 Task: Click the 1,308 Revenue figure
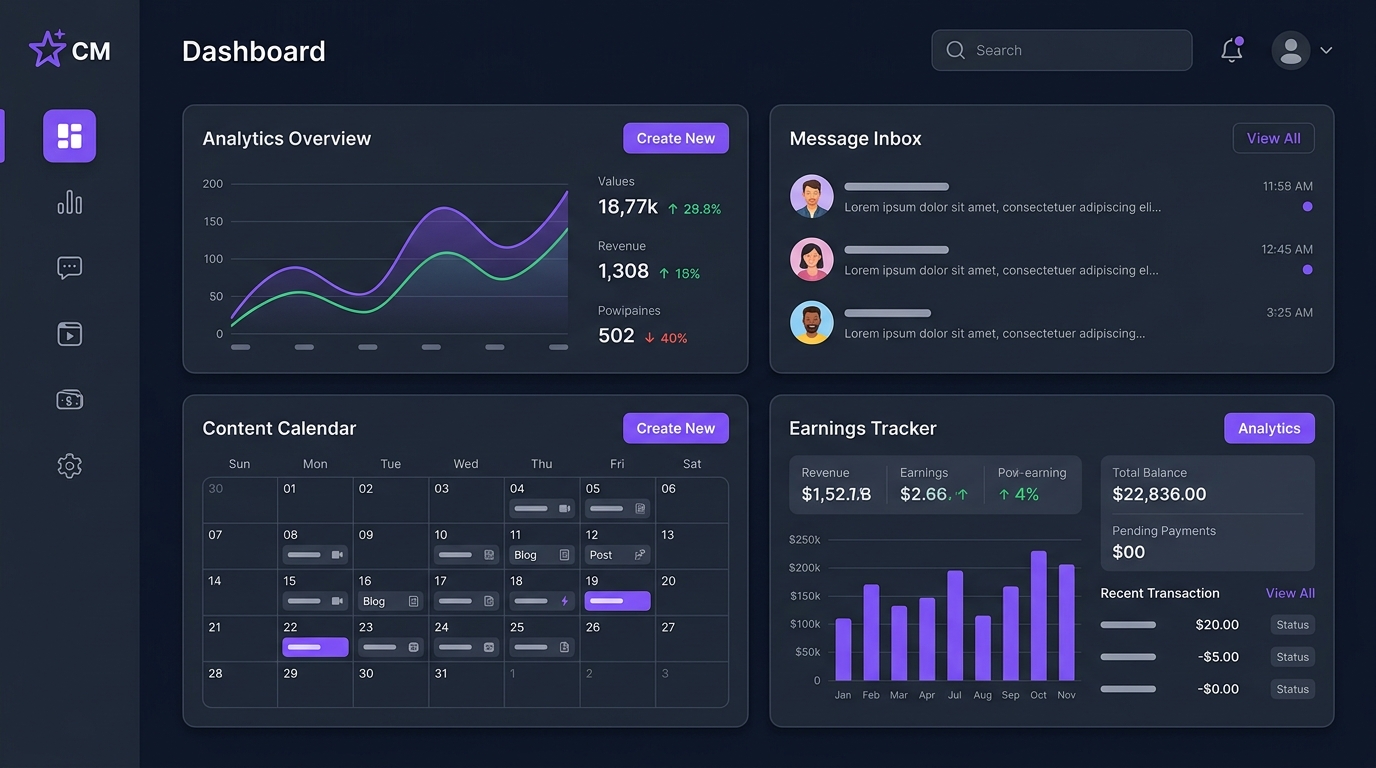click(624, 271)
